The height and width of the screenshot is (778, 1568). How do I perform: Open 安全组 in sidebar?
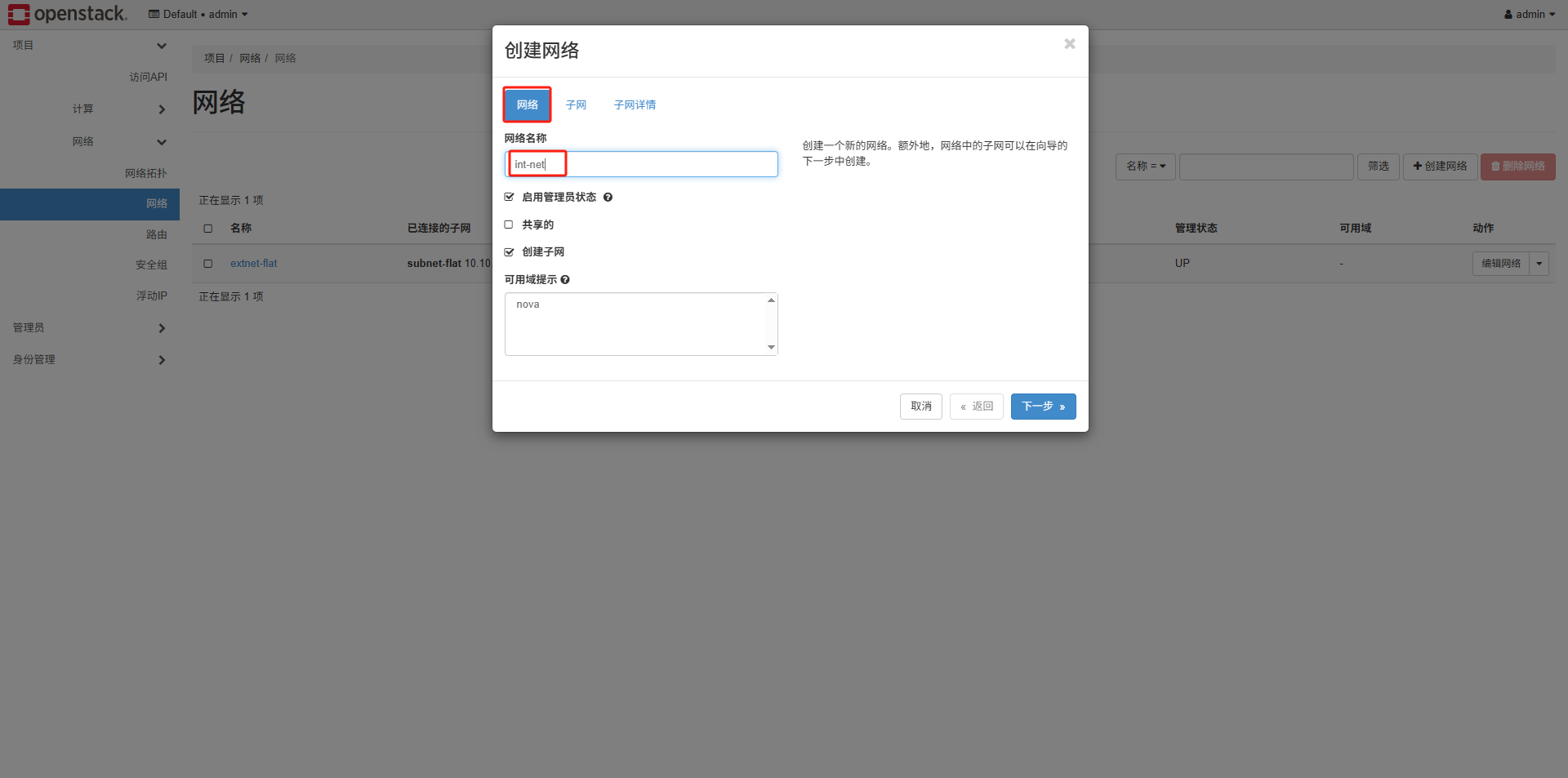(151, 265)
